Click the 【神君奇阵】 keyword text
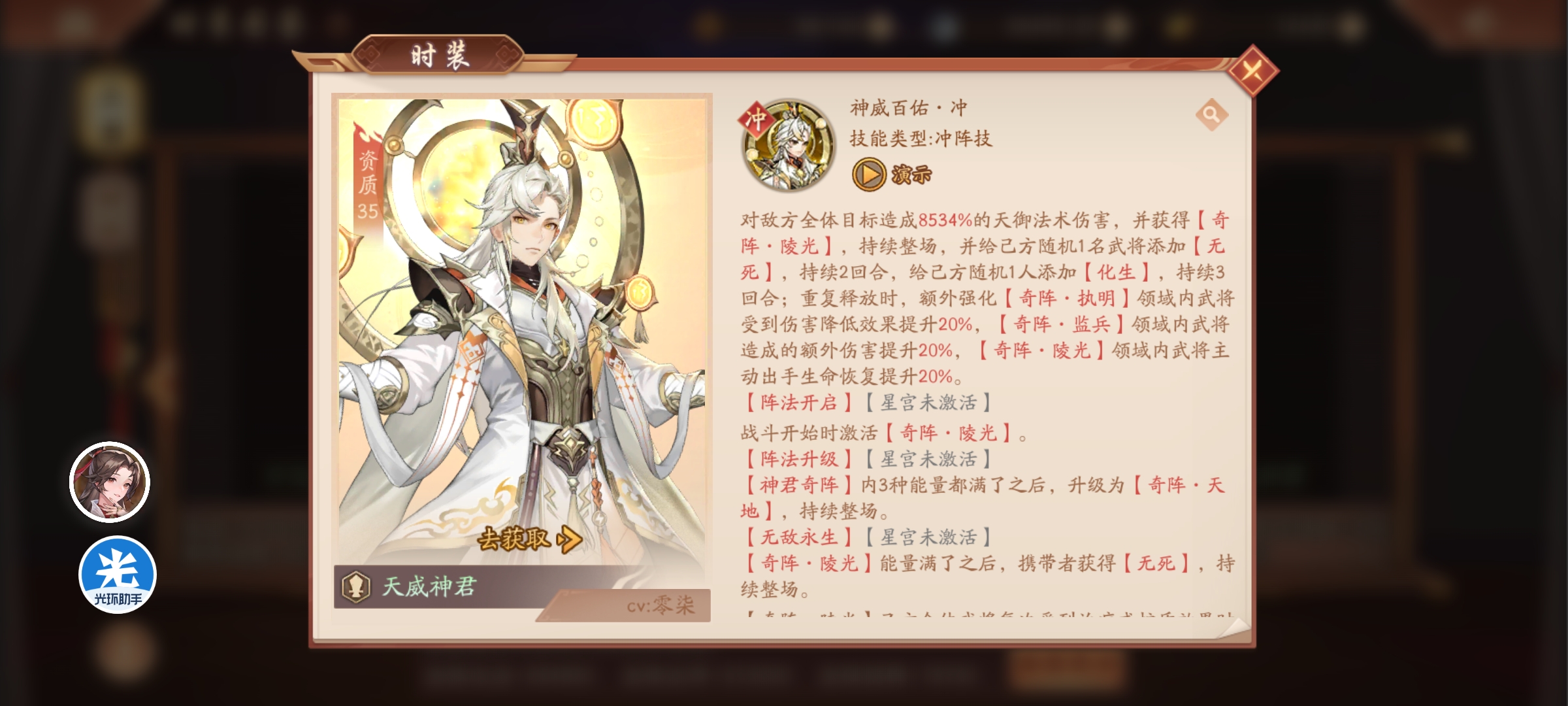 click(798, 485)
